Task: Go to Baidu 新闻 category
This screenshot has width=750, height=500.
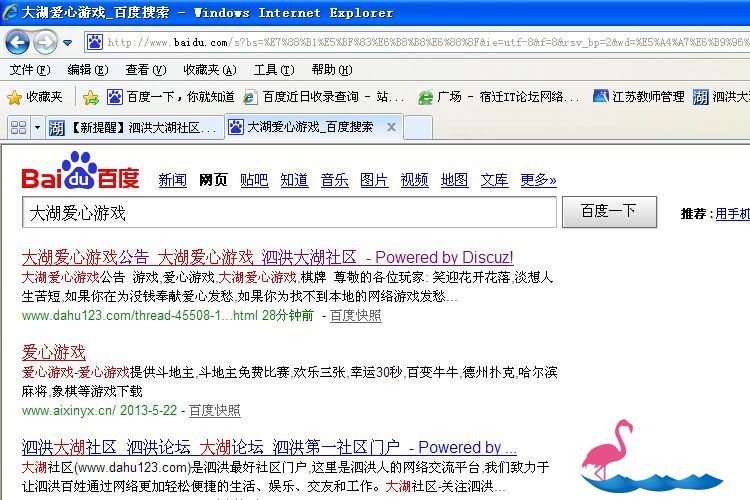Action: click(x=173, y=180)
